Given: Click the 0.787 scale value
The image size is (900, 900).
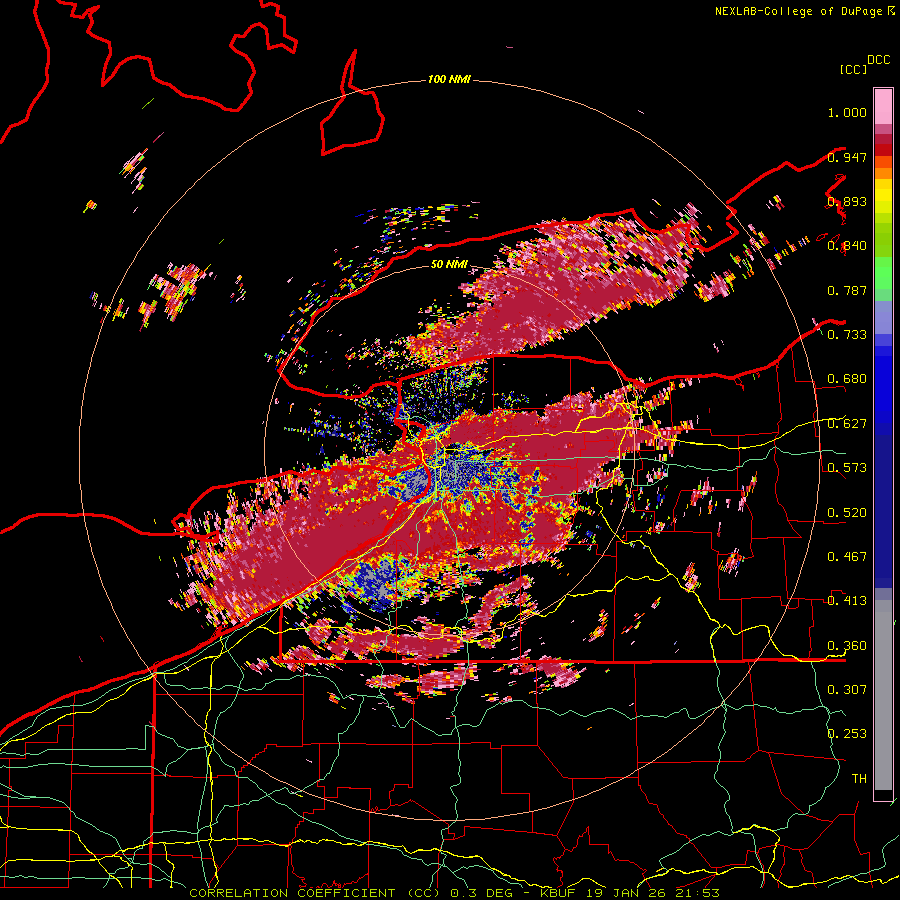Looking at the screenshot, I should point(847,290).
